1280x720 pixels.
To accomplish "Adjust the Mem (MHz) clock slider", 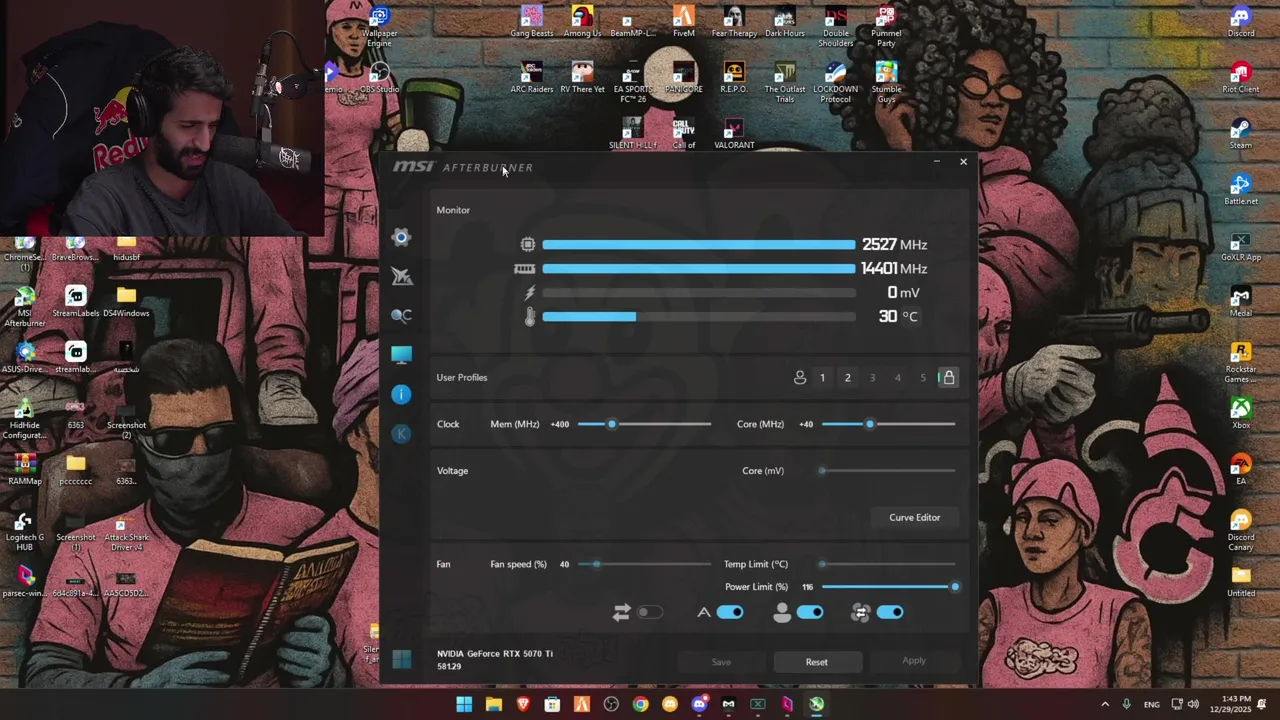I will click(x=644, y=424).
